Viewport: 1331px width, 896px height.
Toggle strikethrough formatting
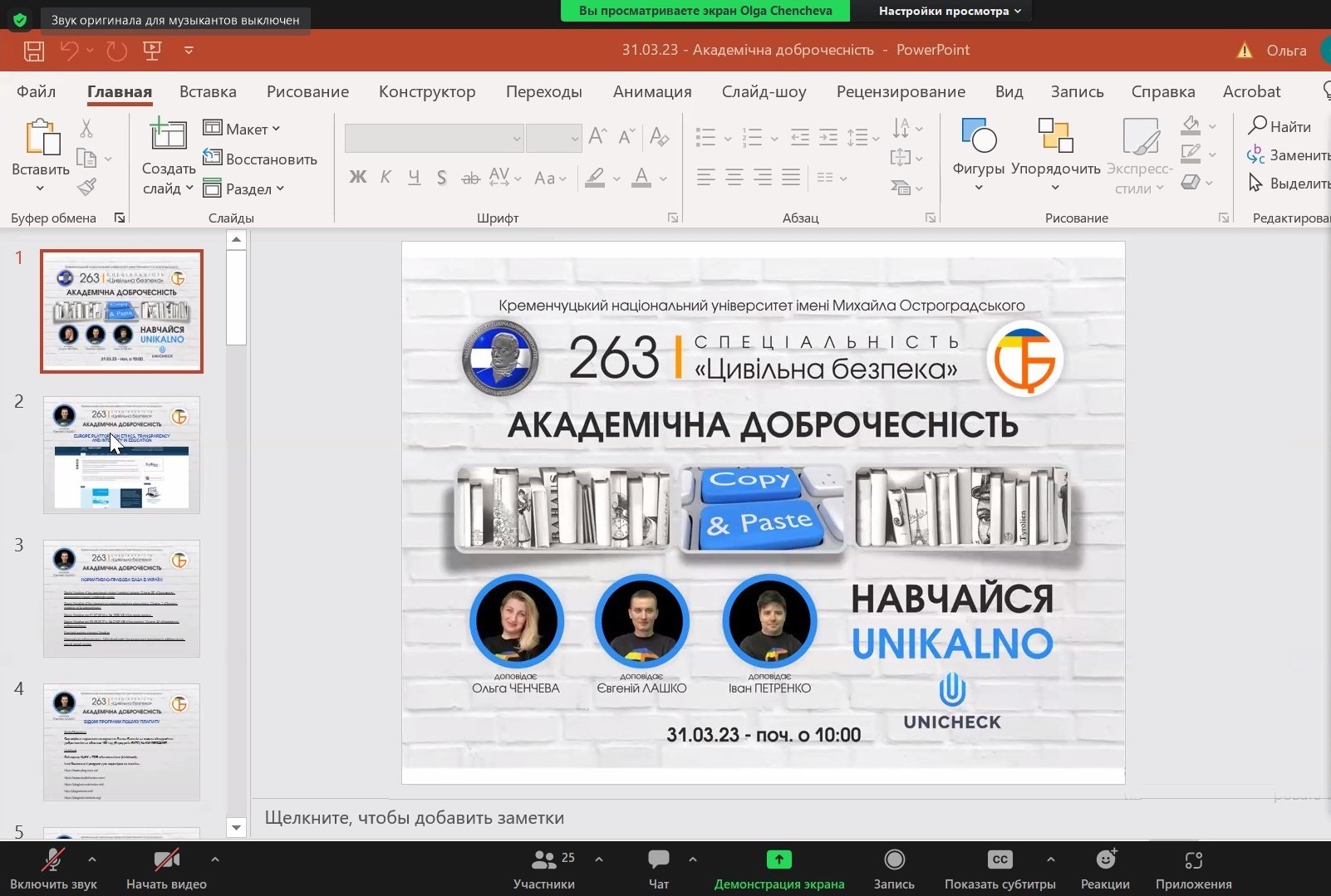pos(470,178)
